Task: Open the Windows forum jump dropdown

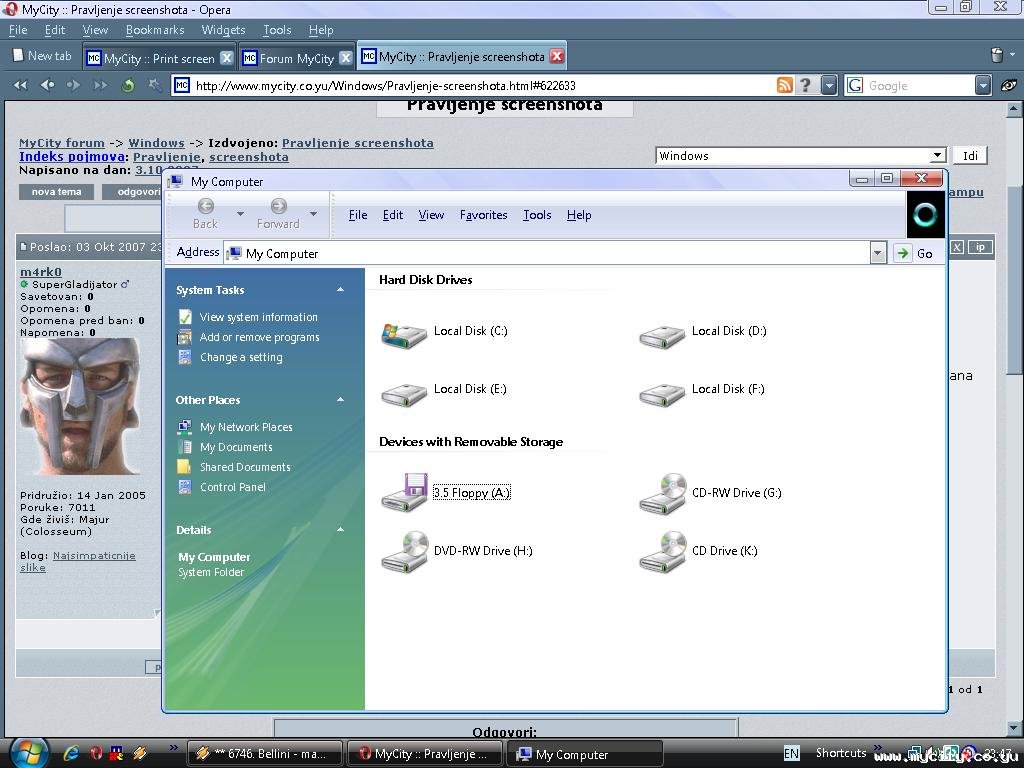Action: pyautogui.click(x=937, y=156)
